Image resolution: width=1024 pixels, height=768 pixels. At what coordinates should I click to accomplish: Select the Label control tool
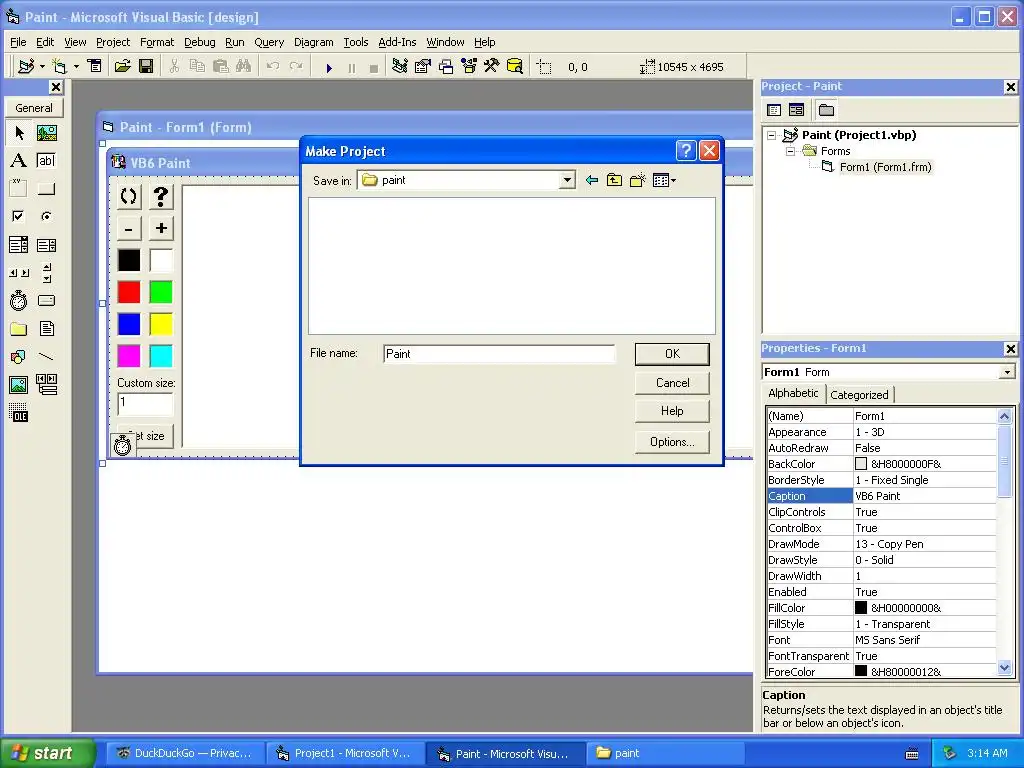point(19,161)
